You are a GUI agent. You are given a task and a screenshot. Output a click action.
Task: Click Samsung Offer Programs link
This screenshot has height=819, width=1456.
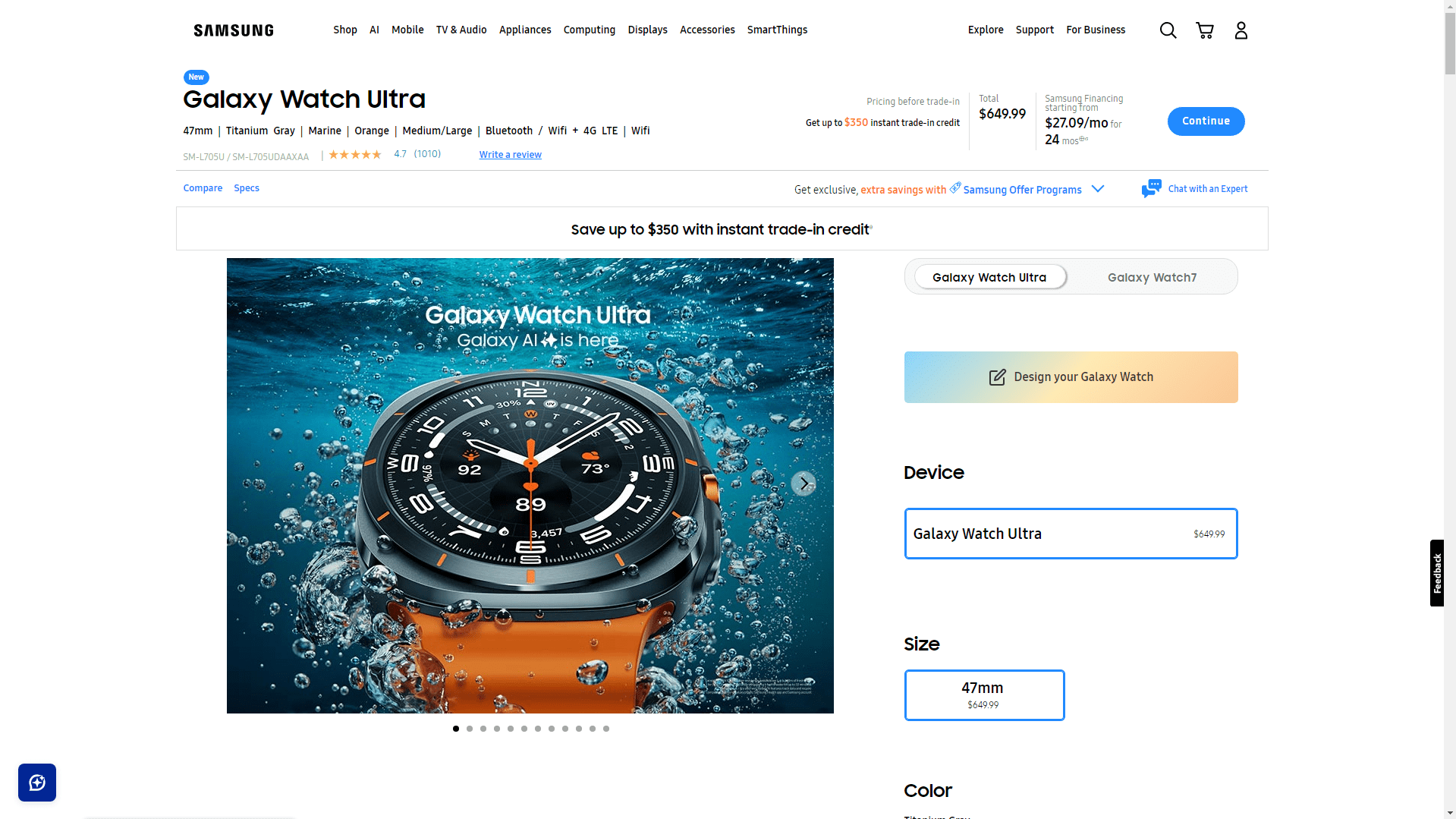point(1022,190)
